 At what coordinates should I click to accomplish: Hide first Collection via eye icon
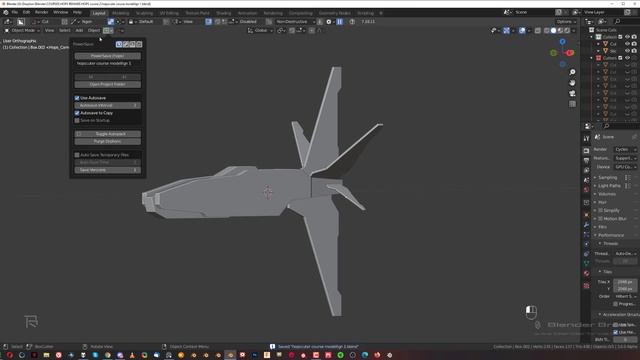click(x=627, y=37)
